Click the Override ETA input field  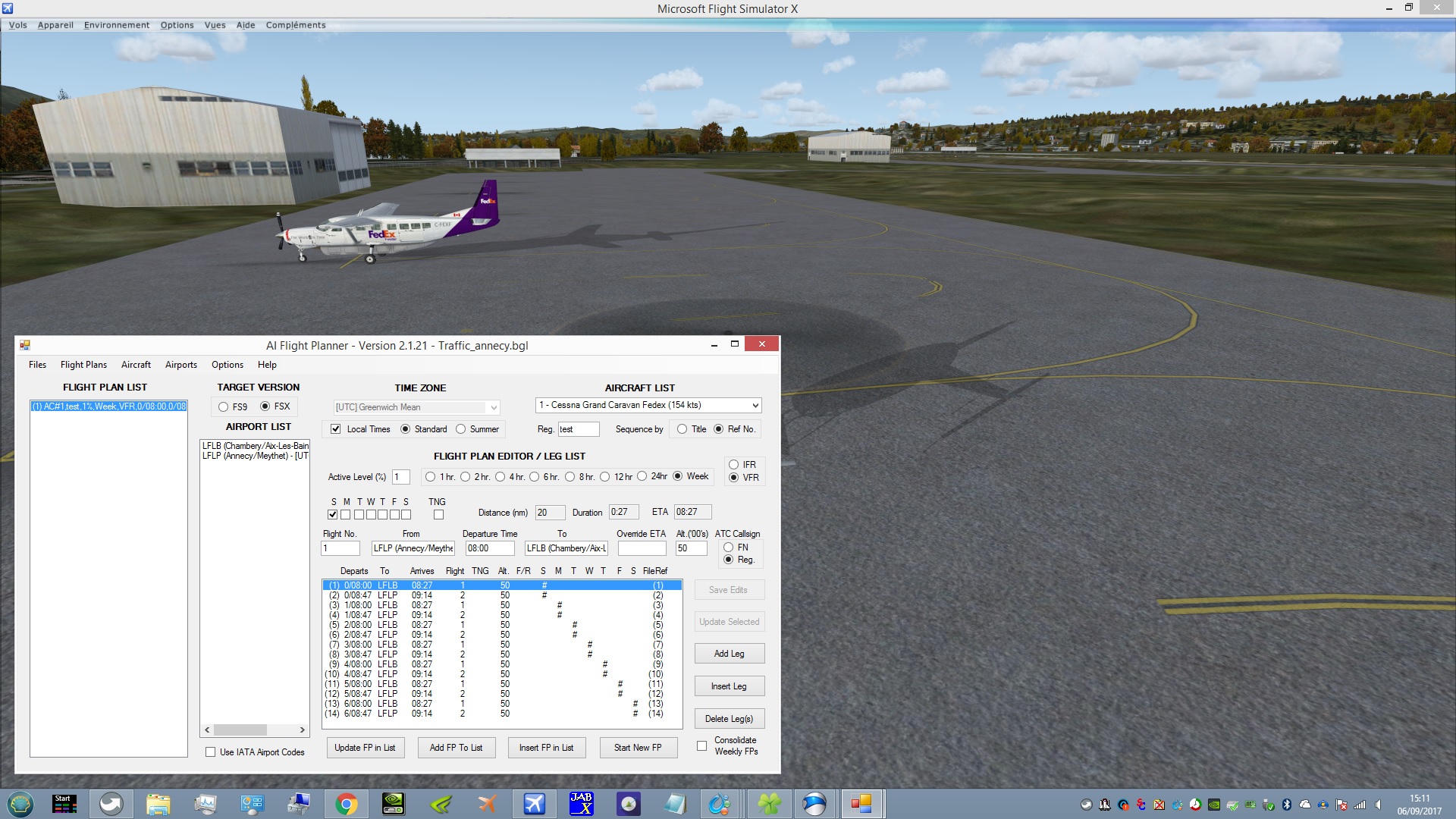(x=642, y=548)
